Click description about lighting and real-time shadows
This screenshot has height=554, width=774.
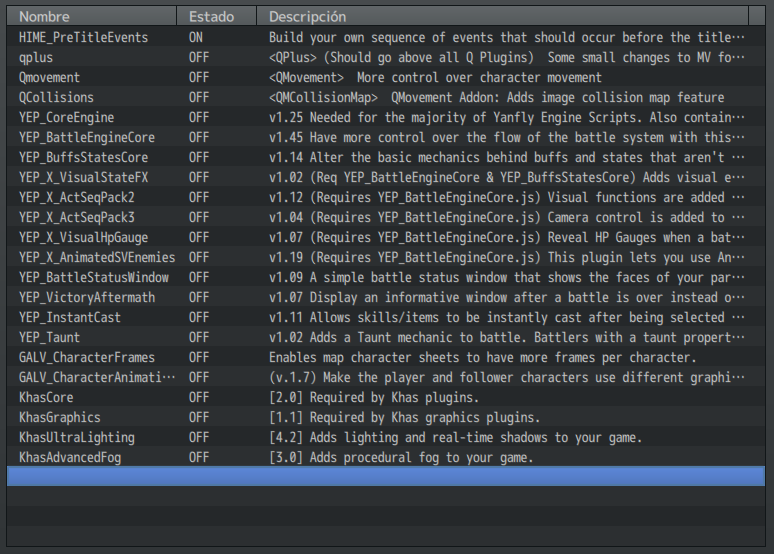(455, 437)
